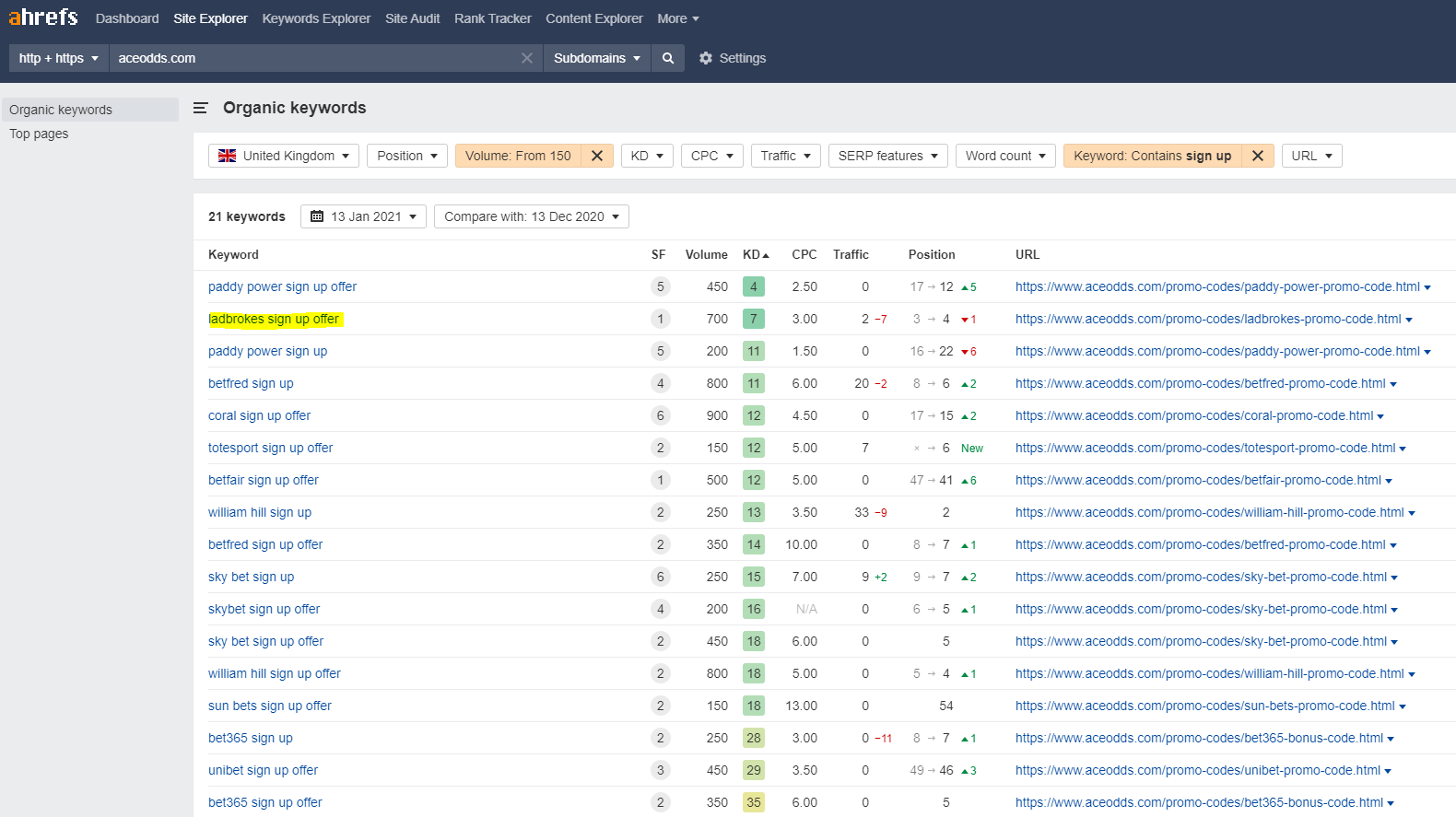Click SF badge for coral sign up offer
Viewport: 1456px width, 817px height.
coord(660,415)
